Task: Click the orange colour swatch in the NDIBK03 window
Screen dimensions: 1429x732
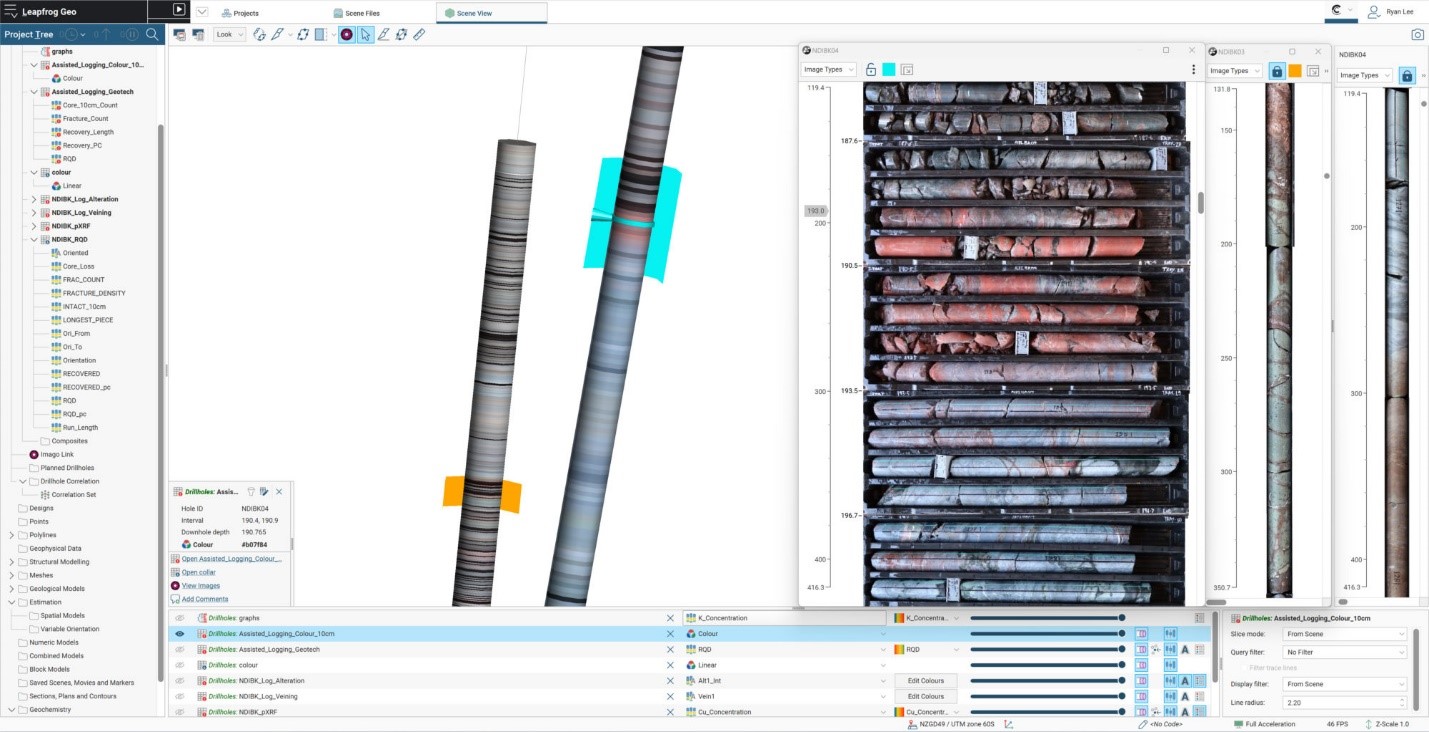Action: click(1295, 71)
